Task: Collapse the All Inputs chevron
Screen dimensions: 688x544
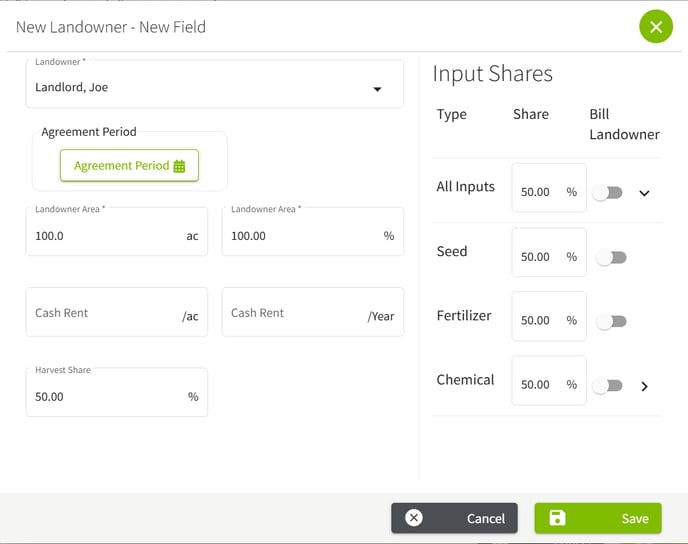Action: (644, 193)
